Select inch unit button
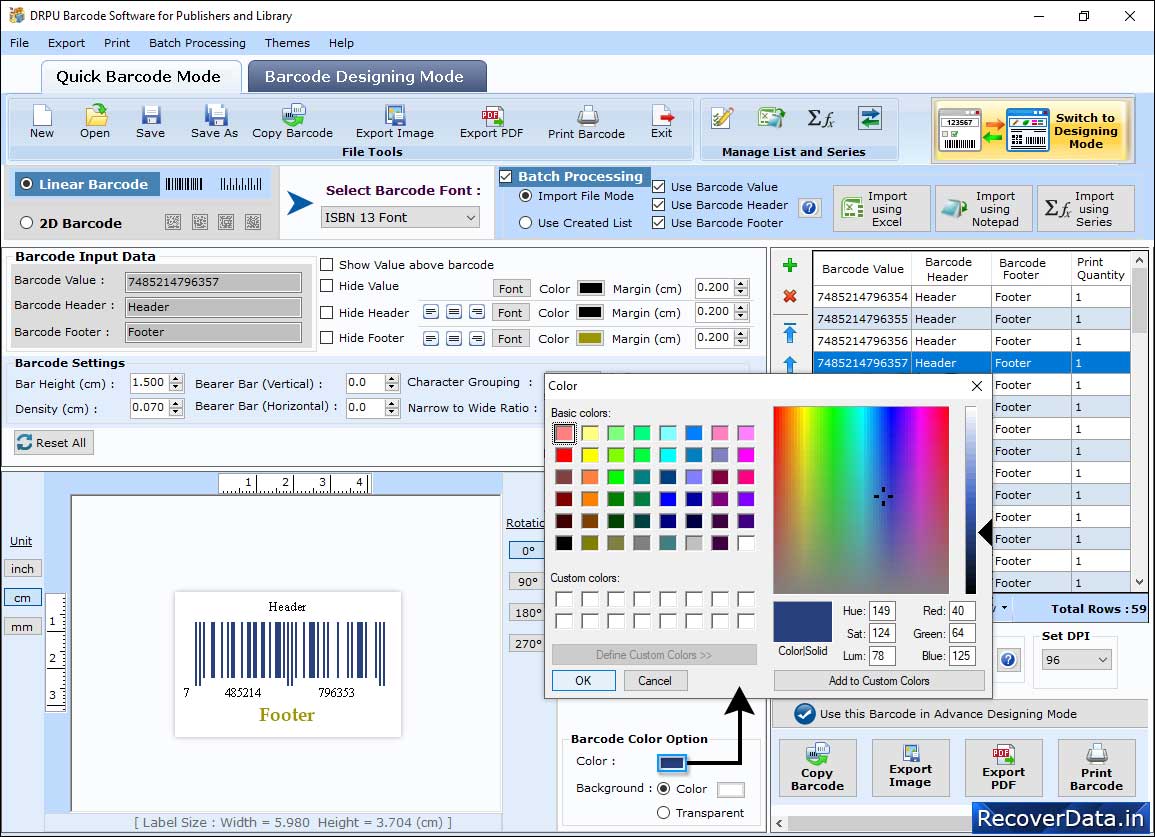The width and height of the screenshot is (1155, 837). point(22,569)
